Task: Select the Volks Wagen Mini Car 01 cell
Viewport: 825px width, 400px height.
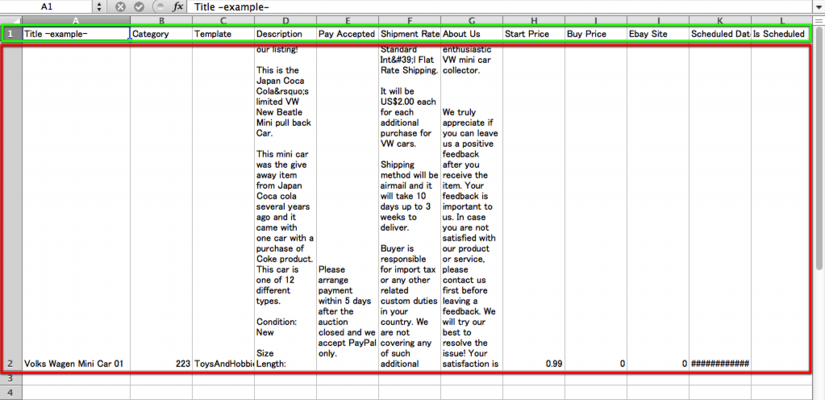Action: [75, 364]
